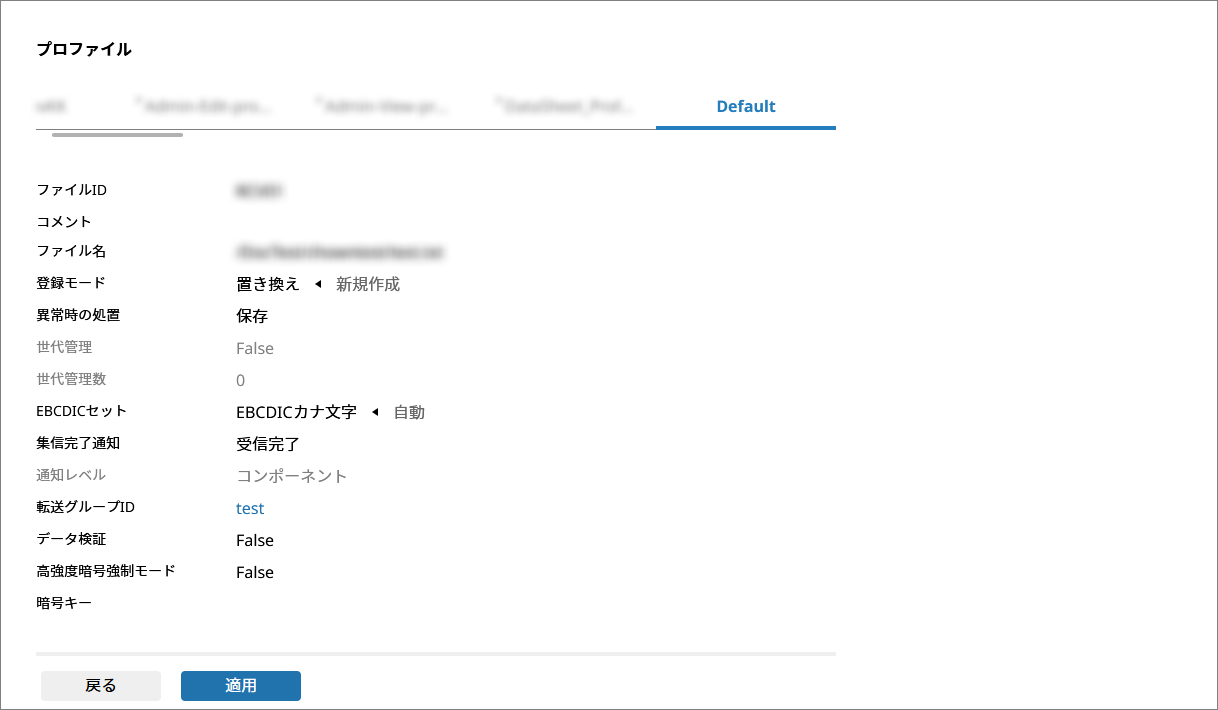1218x710 pixels.
Task: Click the horizontal scrollbar under the tabs
Action: point(117,134)
